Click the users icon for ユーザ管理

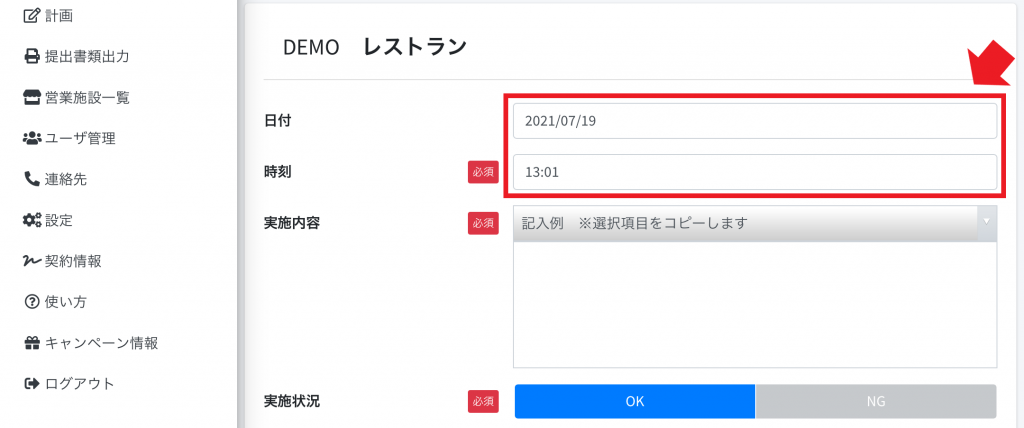[x=31, y=139]
